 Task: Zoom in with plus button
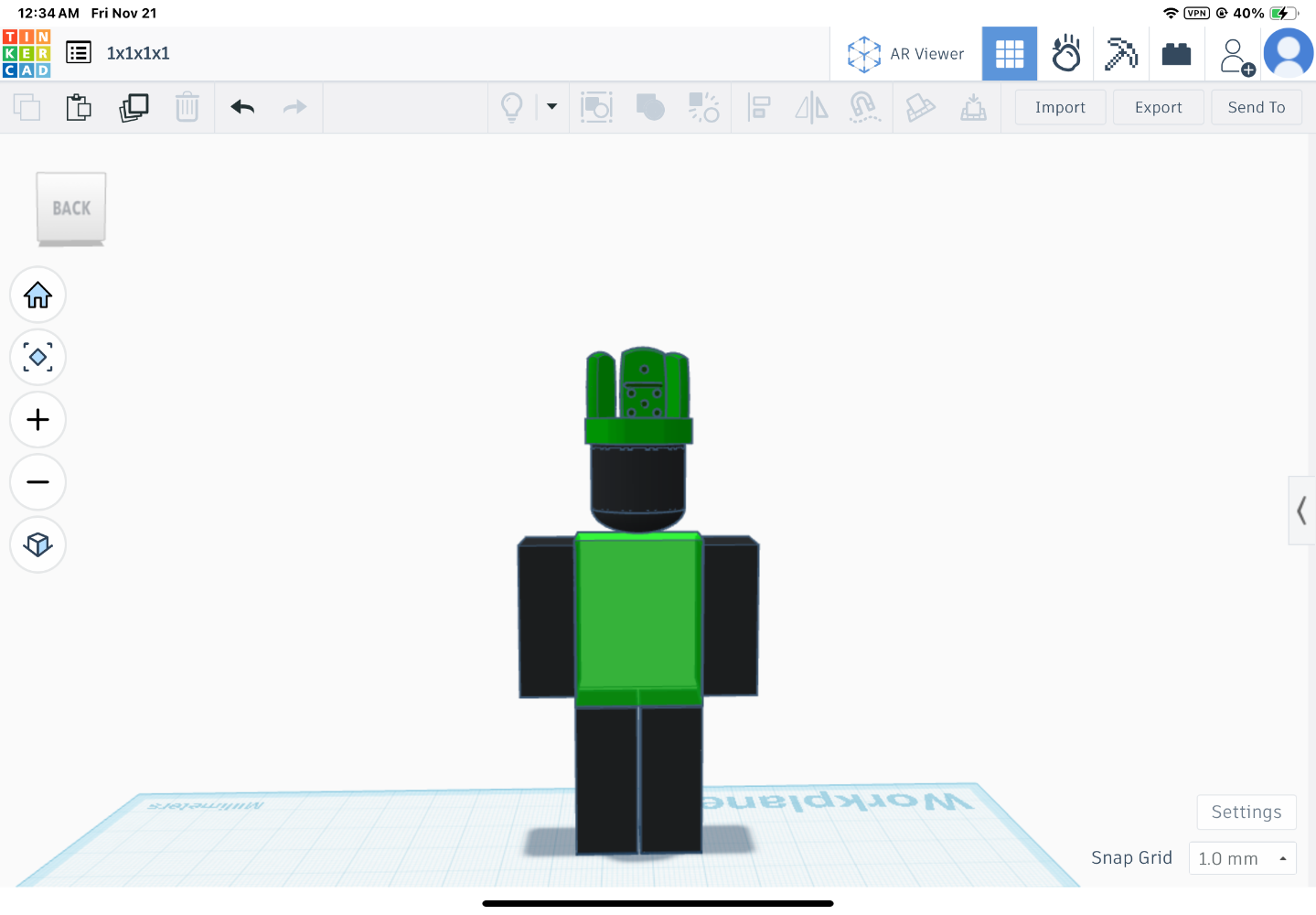coord(37,420)
